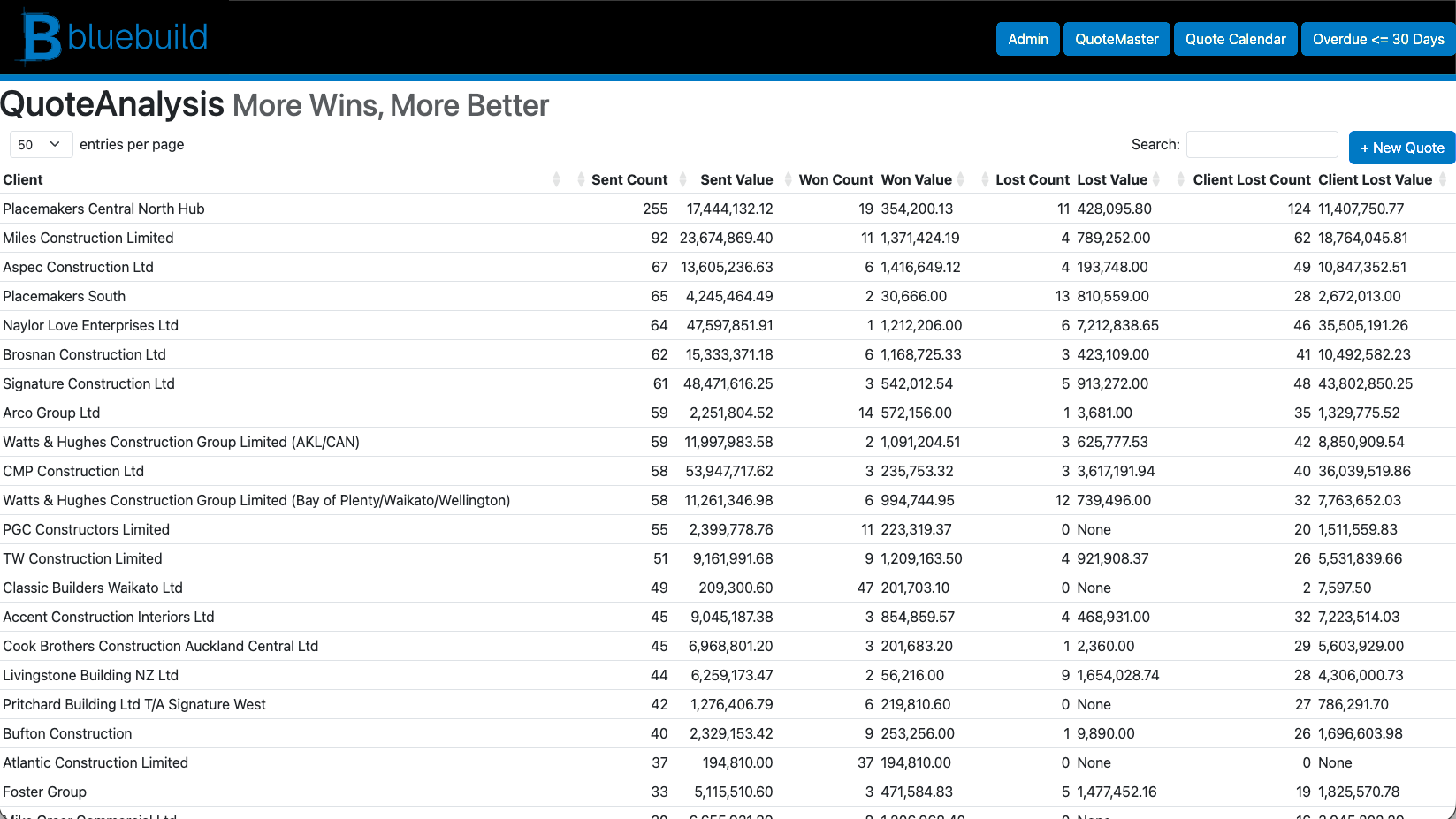Screen dimensions: 1456x819
Task: Click client lost value 35,505,191.26
Action: (x=1363, y=325)
